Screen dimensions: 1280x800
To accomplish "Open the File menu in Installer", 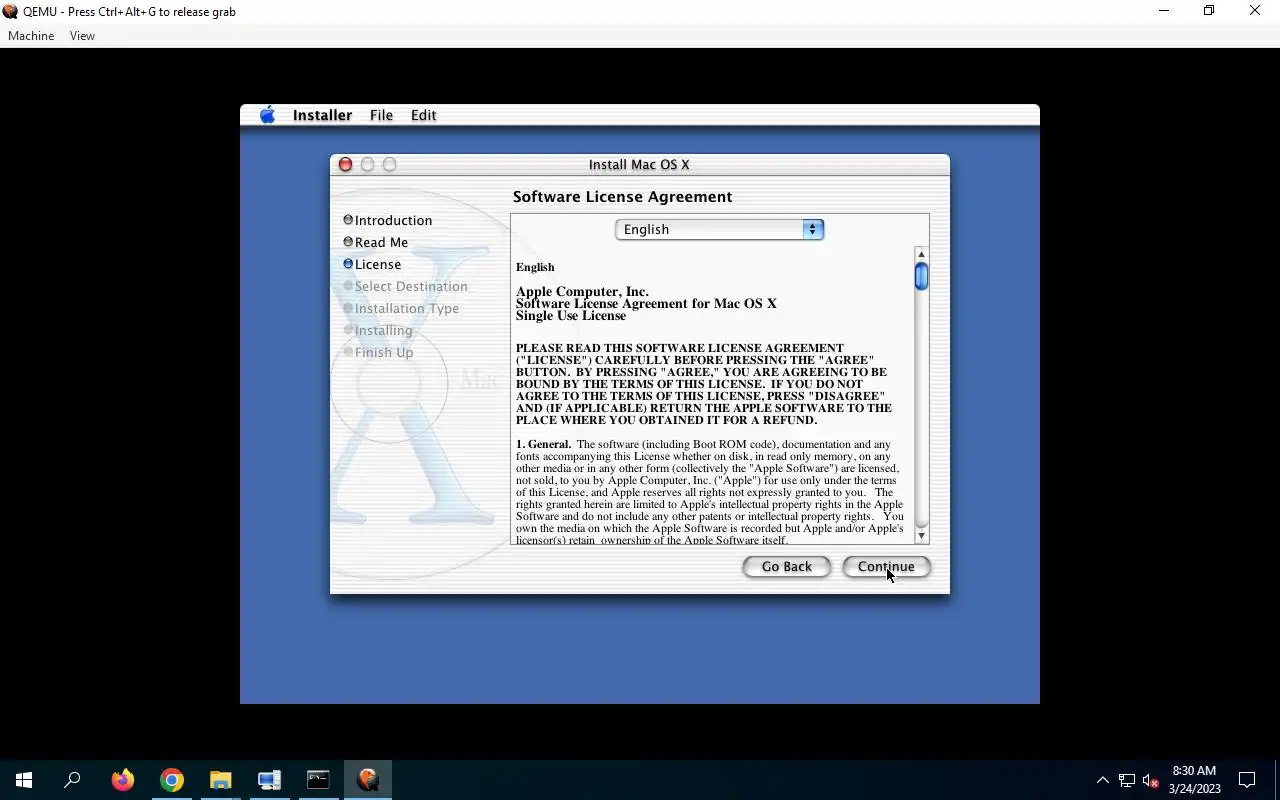I will pos(381,115).
